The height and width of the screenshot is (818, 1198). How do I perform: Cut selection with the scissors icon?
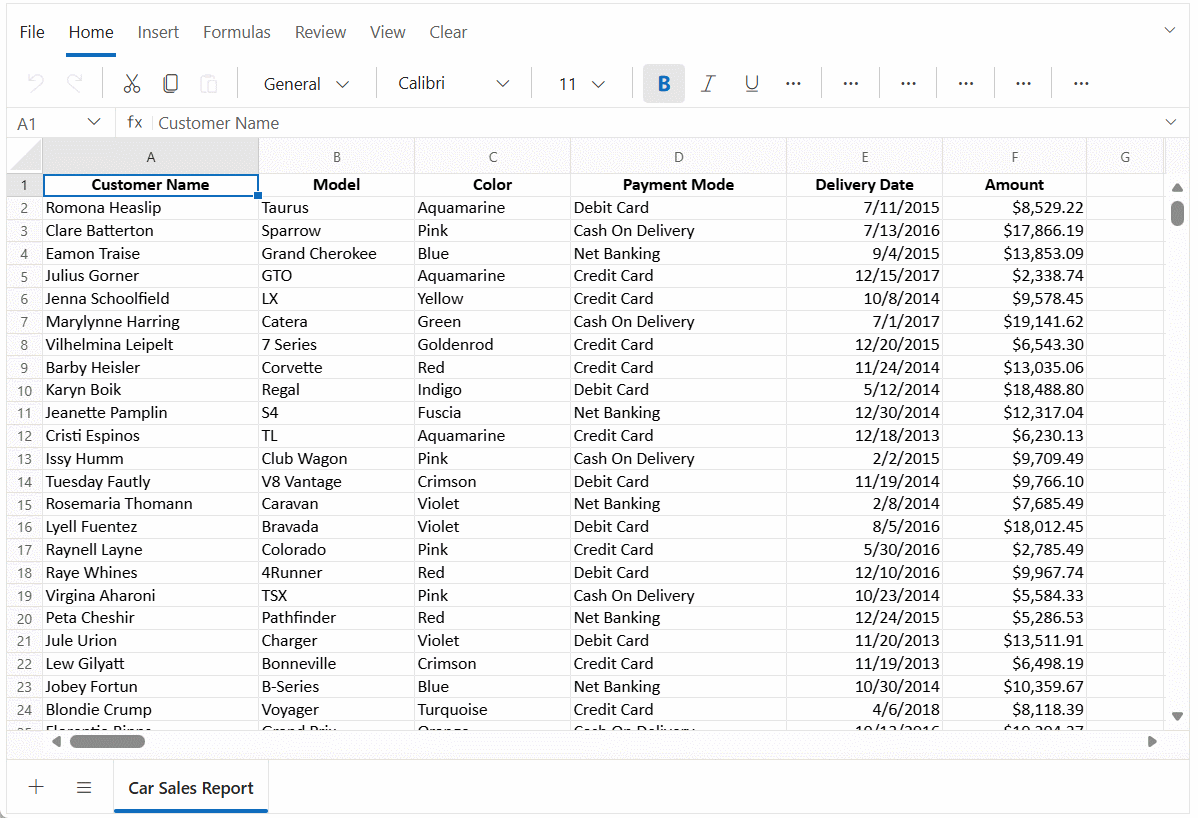(x=131, y=83)
